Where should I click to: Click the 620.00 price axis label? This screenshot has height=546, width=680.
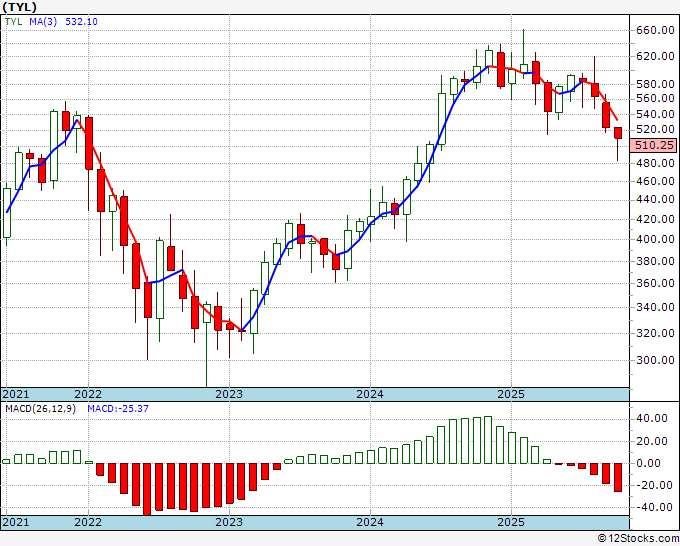(655, 56)
